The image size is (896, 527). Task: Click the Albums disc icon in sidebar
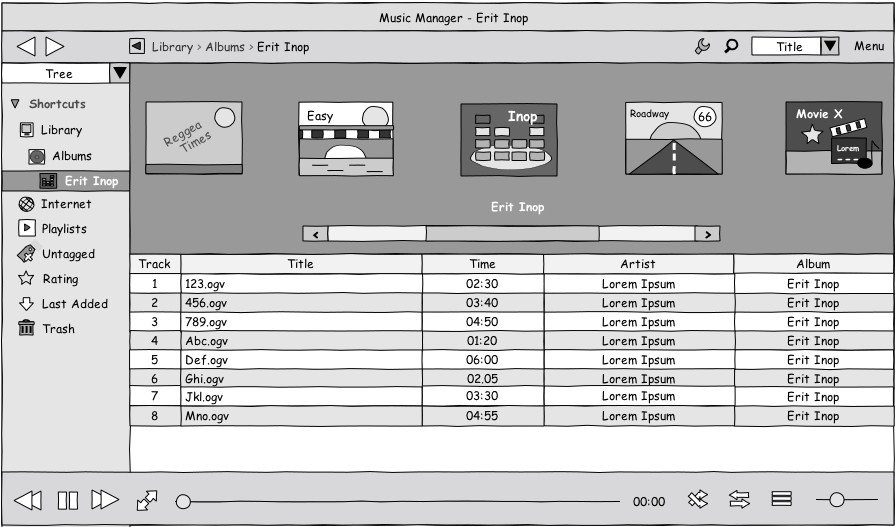37,156
